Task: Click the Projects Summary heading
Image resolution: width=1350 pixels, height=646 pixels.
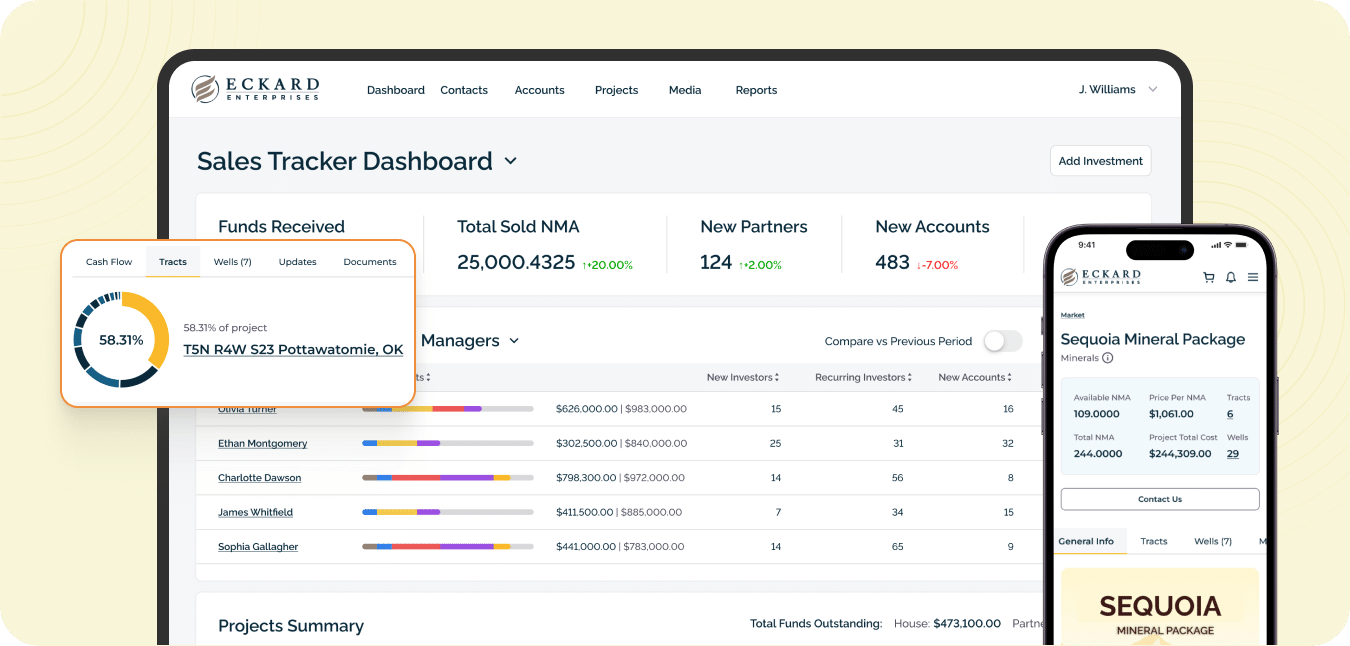Action: (x=291, y=626)
